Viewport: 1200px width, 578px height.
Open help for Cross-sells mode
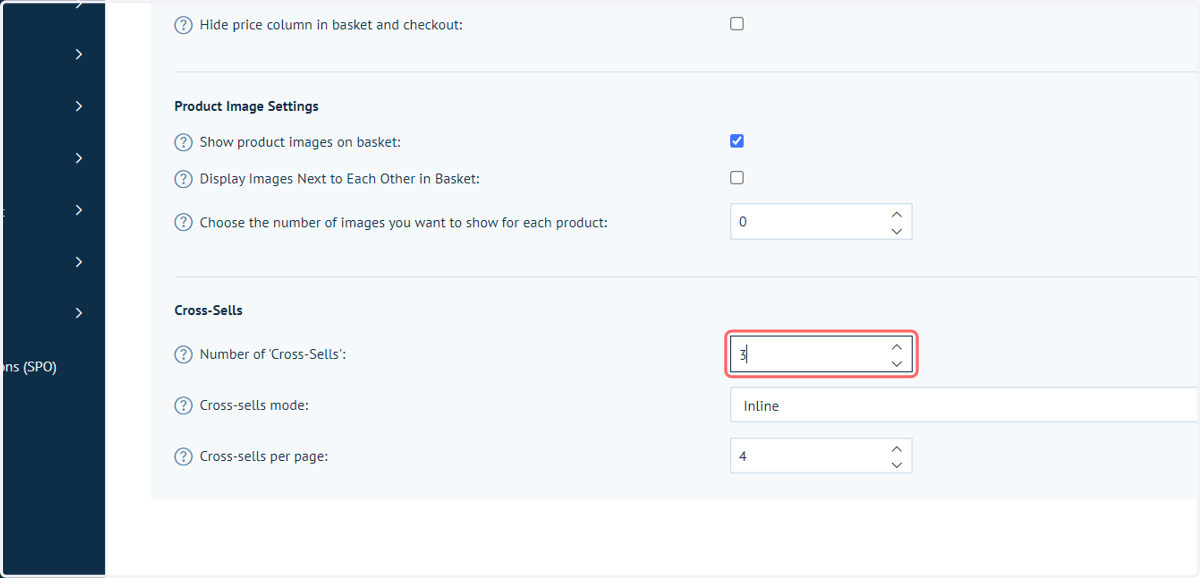(x=183, y=406)
